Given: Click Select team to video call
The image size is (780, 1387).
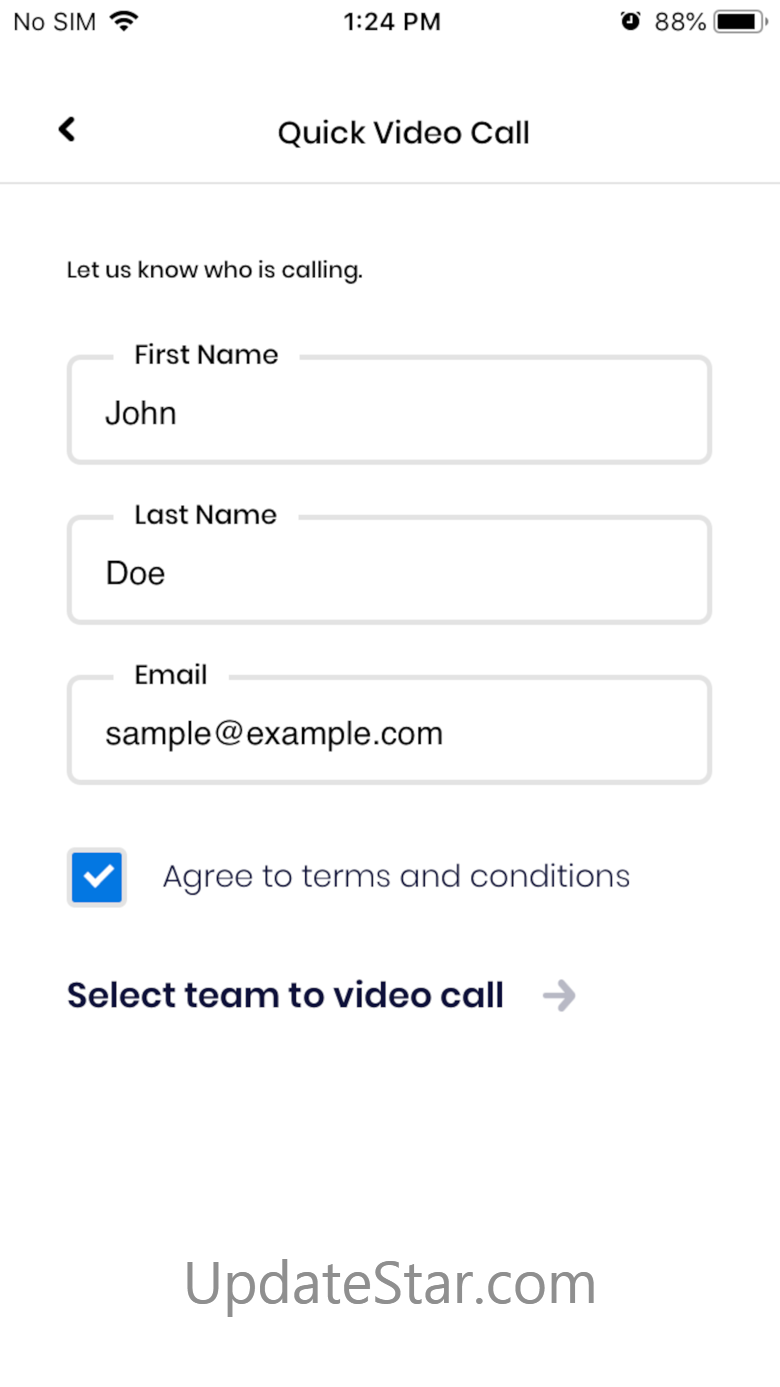Looking at the screenshot, I should click(x=285, y=996).
